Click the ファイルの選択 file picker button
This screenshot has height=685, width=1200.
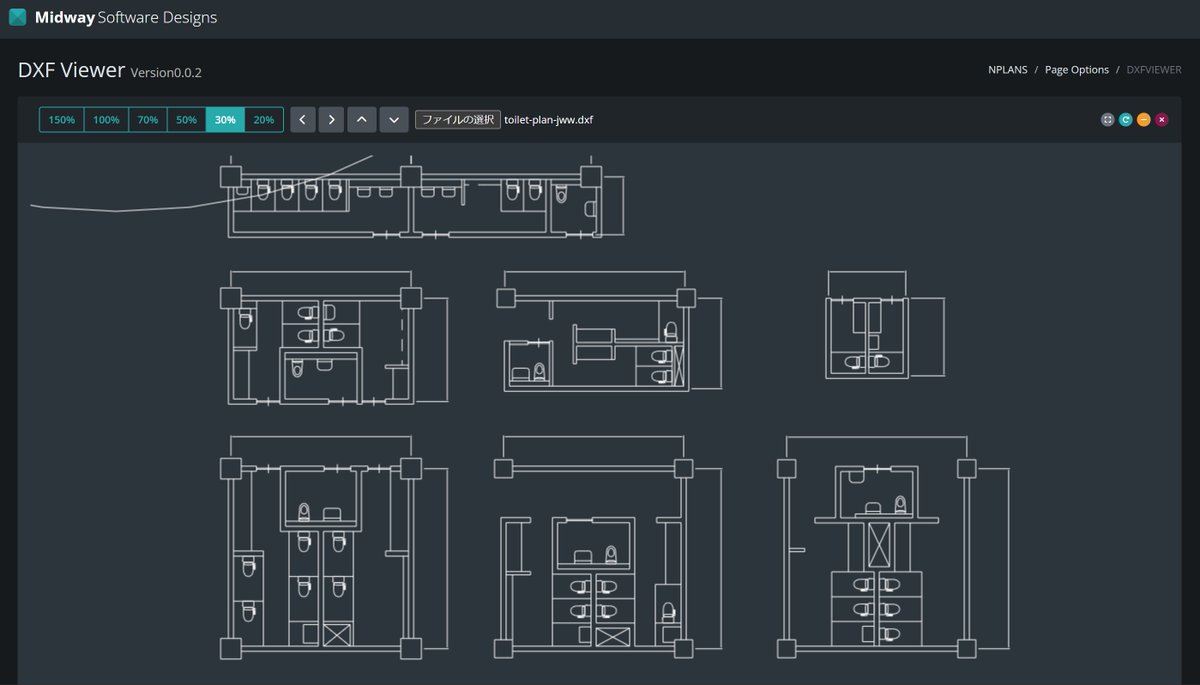click(458, 119)
